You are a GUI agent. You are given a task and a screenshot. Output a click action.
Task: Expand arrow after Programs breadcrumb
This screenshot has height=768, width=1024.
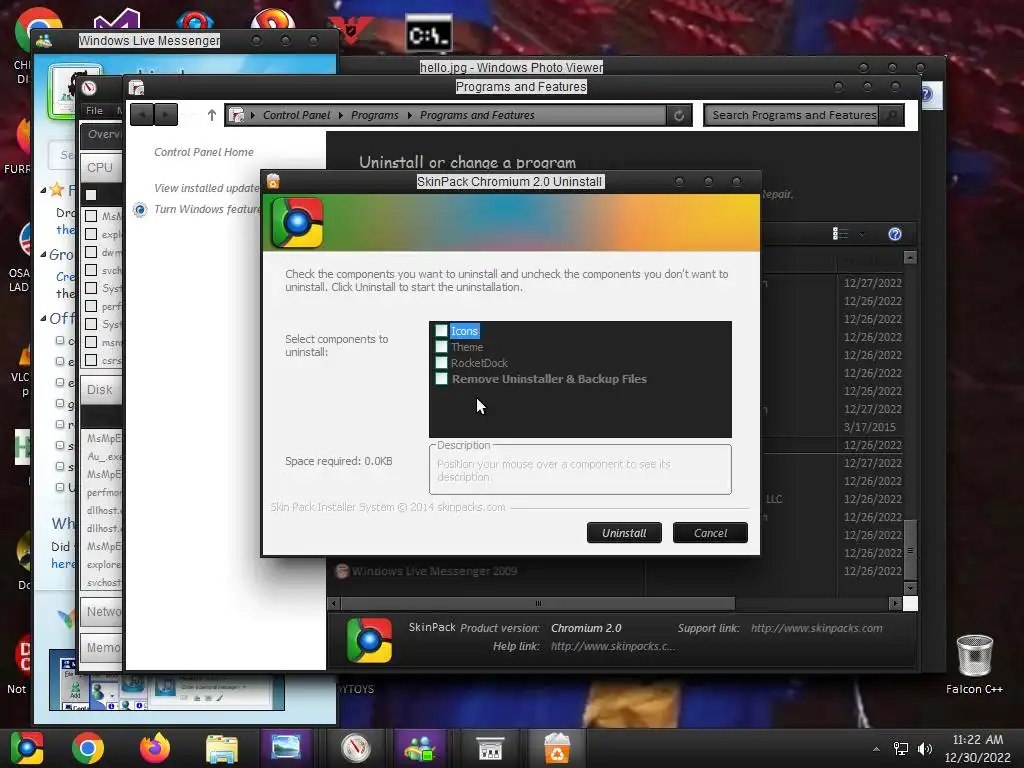[x=409, y=116]
